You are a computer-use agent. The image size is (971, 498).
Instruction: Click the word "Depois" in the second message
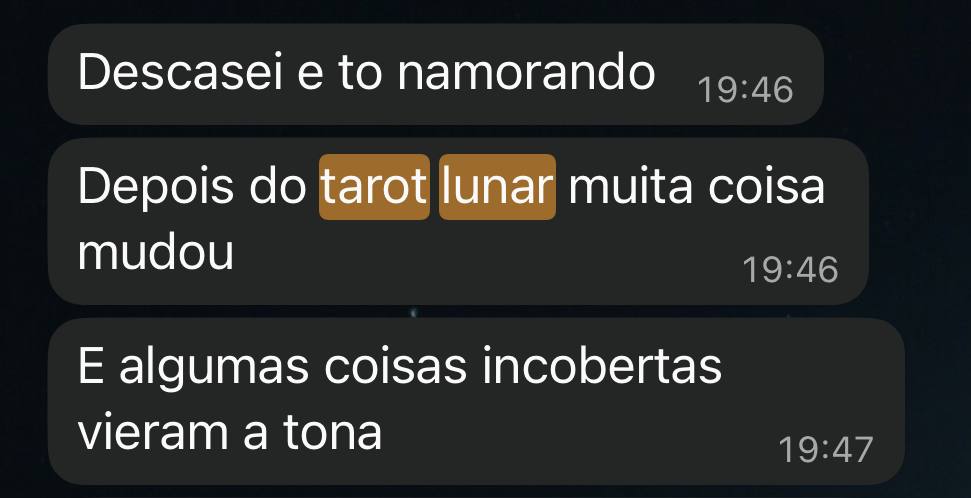[x=157, y=187]
